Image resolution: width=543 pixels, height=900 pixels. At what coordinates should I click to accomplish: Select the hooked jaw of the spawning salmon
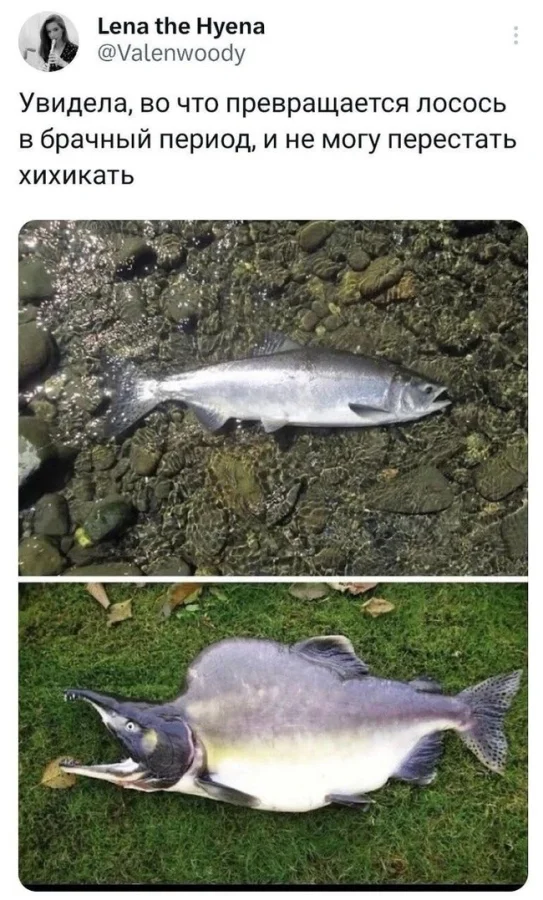click(x=103, y=736)
